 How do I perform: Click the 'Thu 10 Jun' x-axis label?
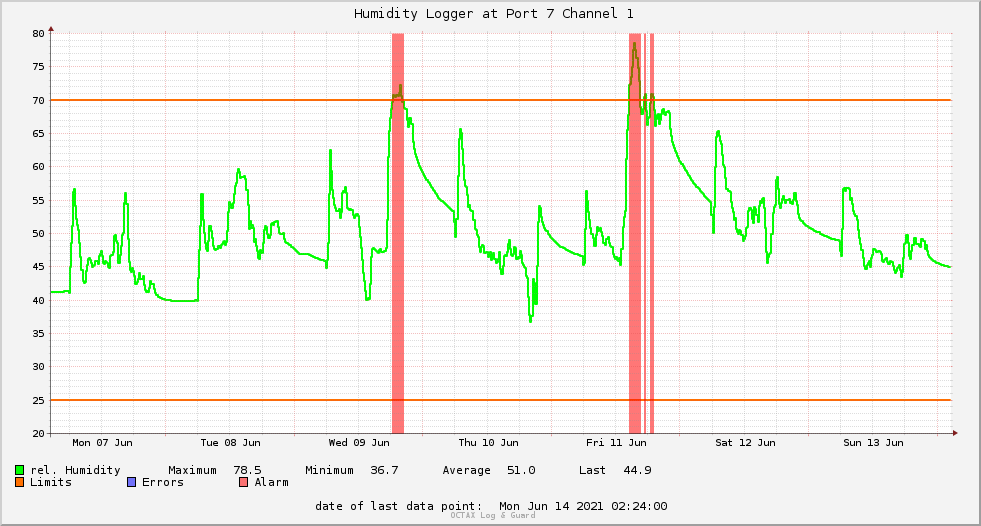click(x=489, y=443)
